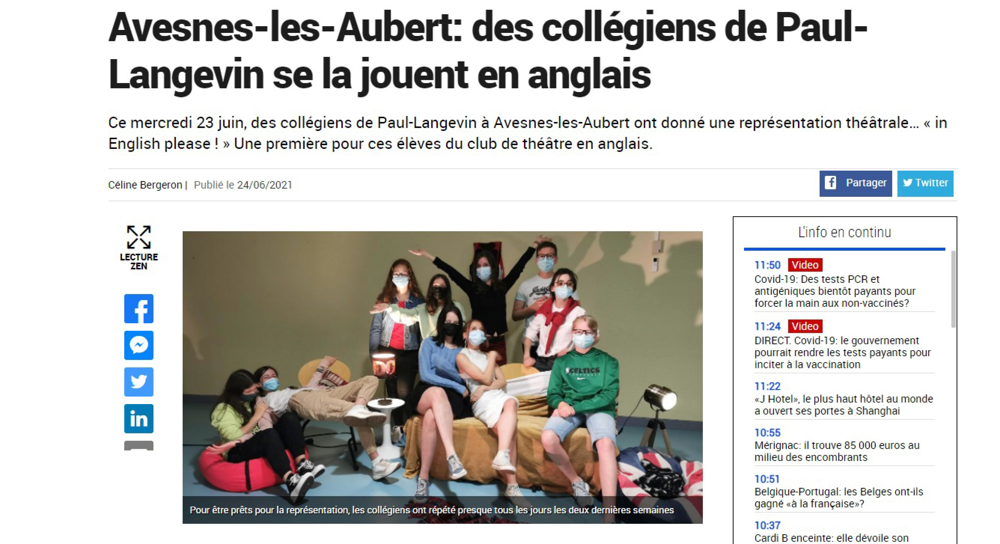The image size is (1000, 544).
Task: Share article via Twitter sidebar icon
Action: 138,382
